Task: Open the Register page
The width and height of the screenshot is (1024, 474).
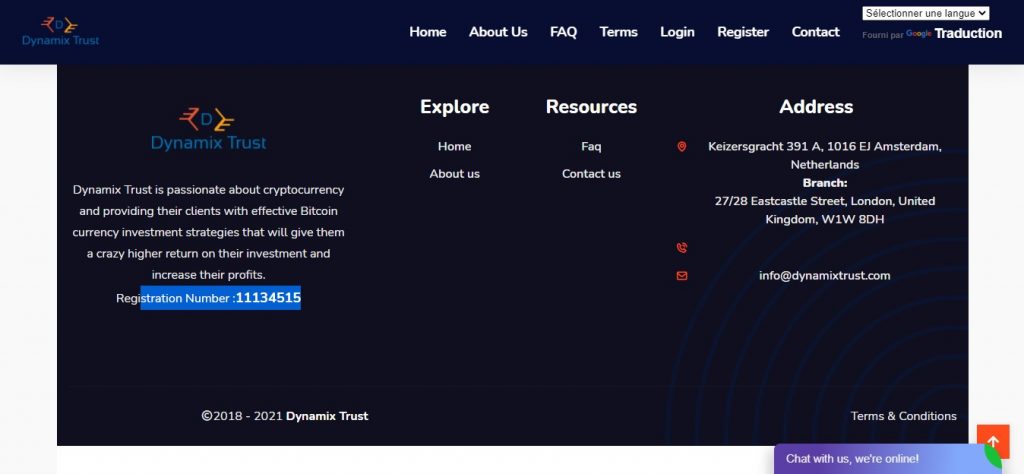Action: coord(742,32)
